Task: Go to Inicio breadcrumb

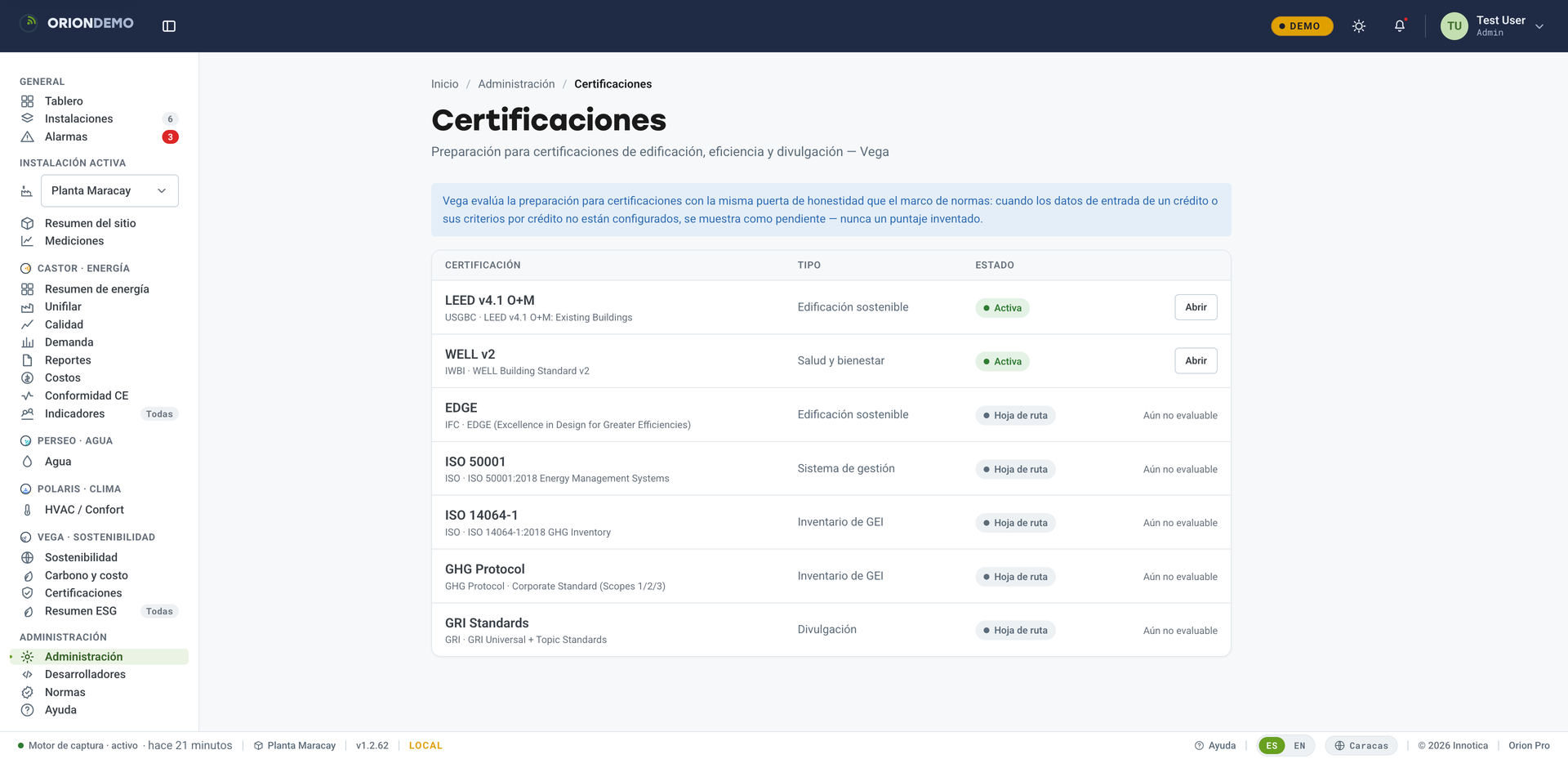Action: 444,84
